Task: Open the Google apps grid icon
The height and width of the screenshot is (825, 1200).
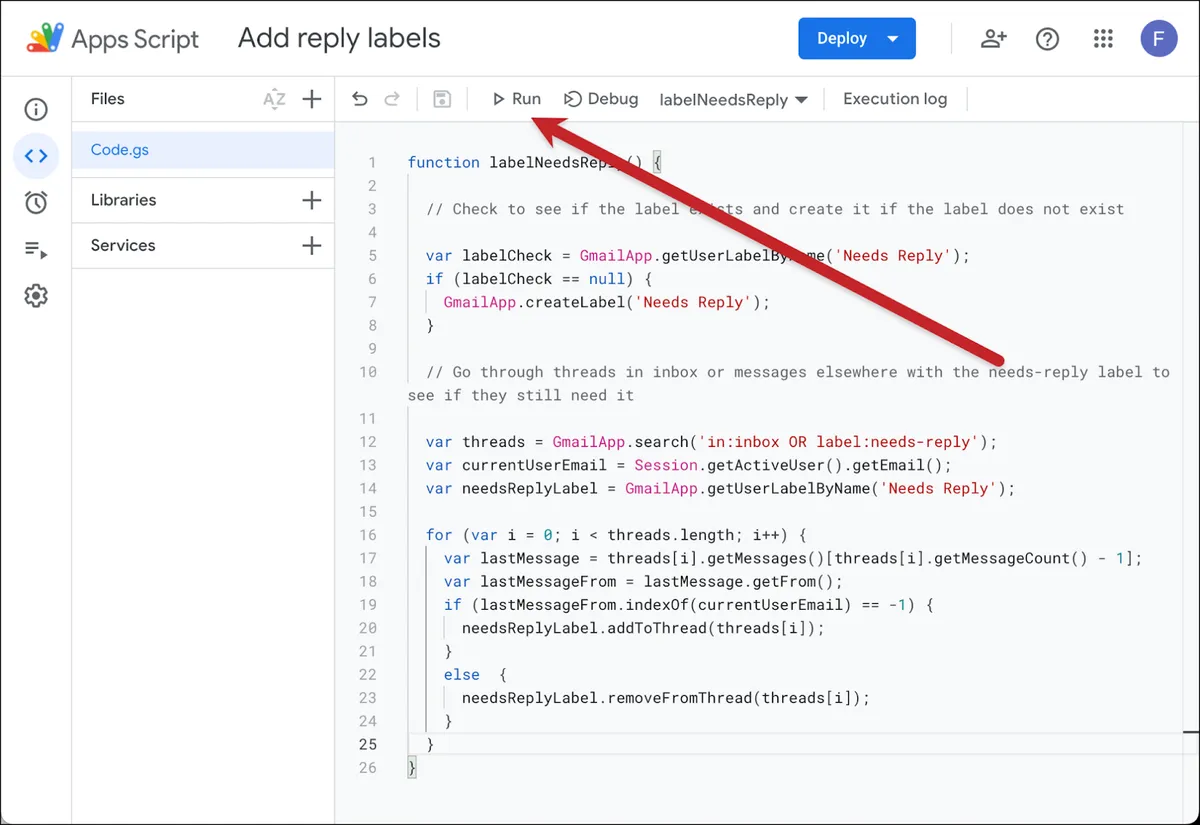Action: [x=1103, y=39]
